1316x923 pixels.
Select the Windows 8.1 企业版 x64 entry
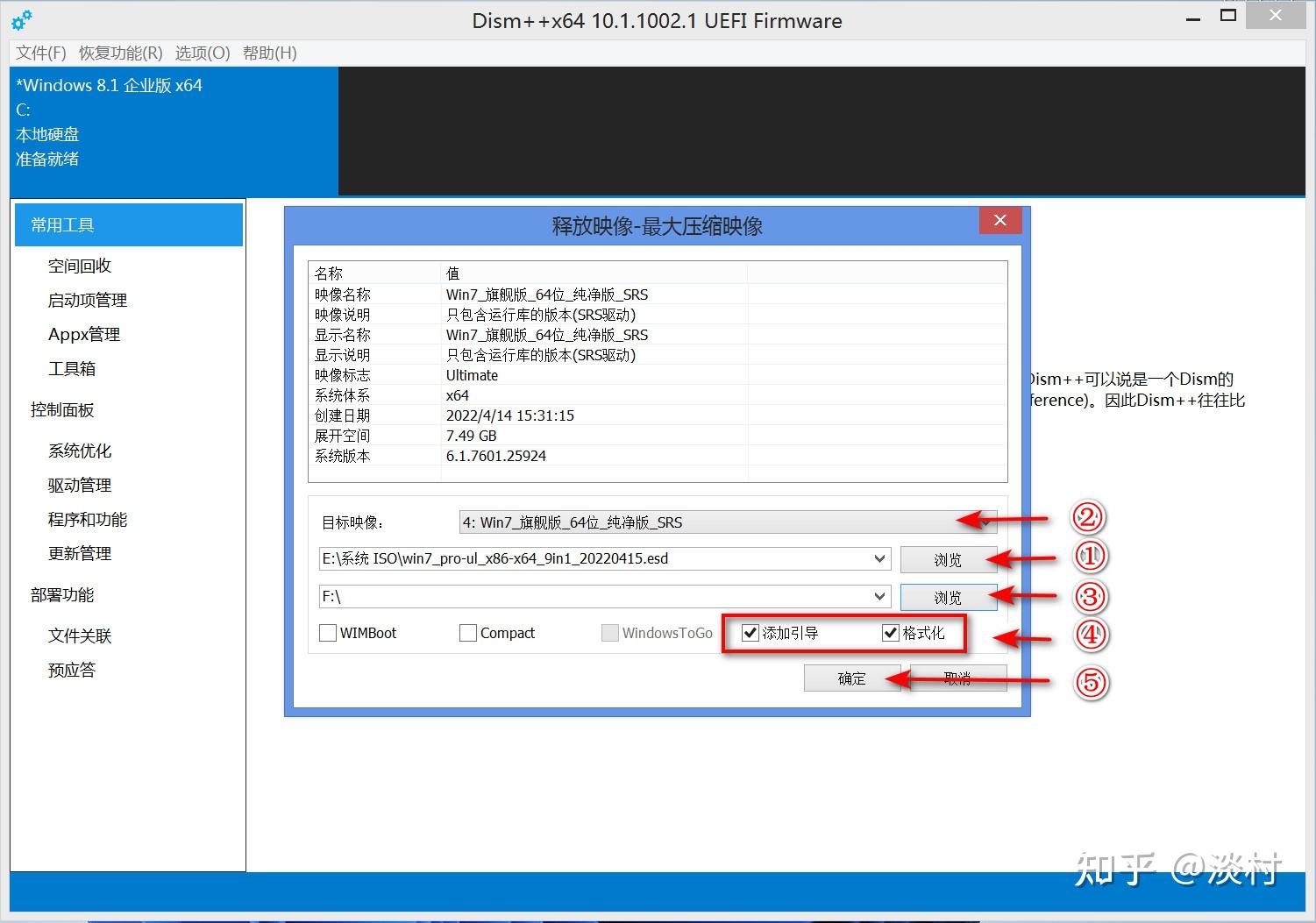coord(109,85)
